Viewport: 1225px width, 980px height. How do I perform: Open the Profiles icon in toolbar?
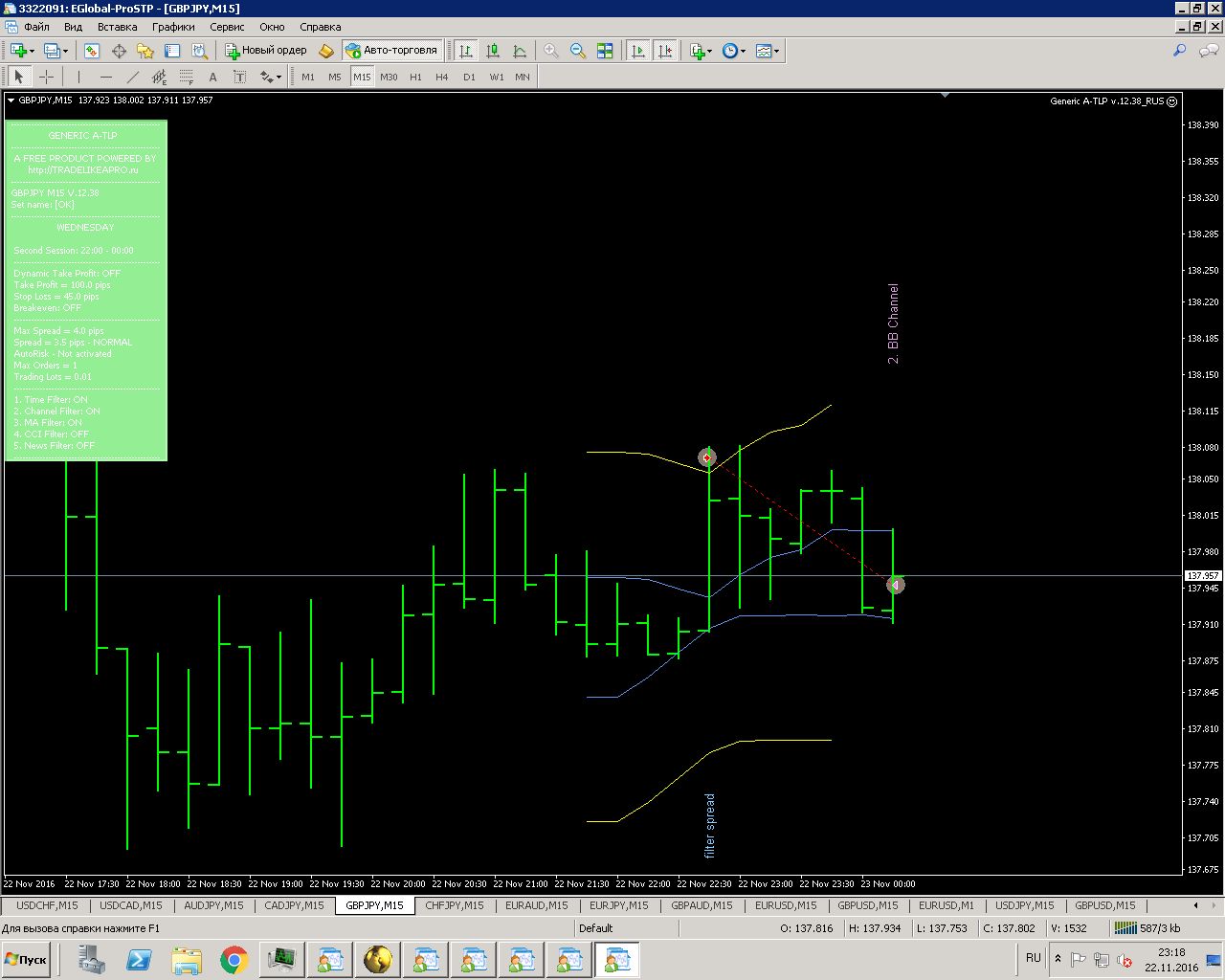(52, 51)
